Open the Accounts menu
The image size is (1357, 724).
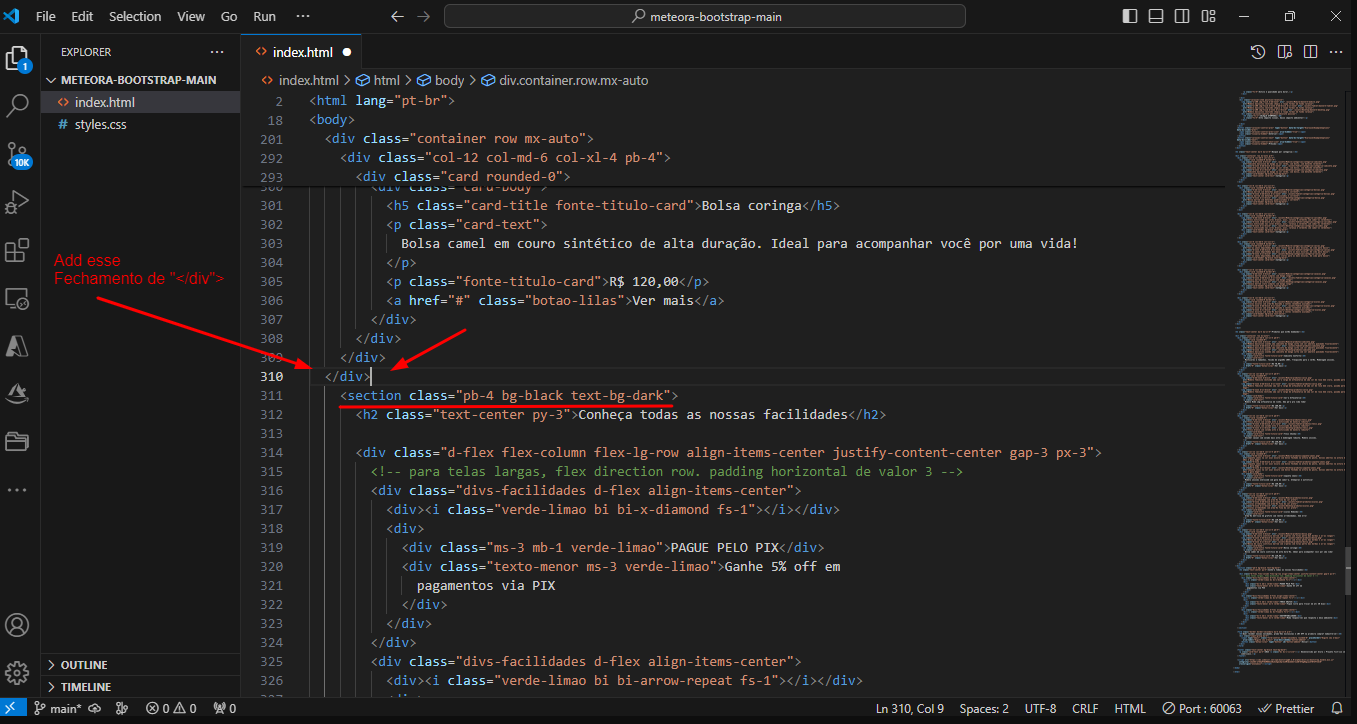pos(17,625)
